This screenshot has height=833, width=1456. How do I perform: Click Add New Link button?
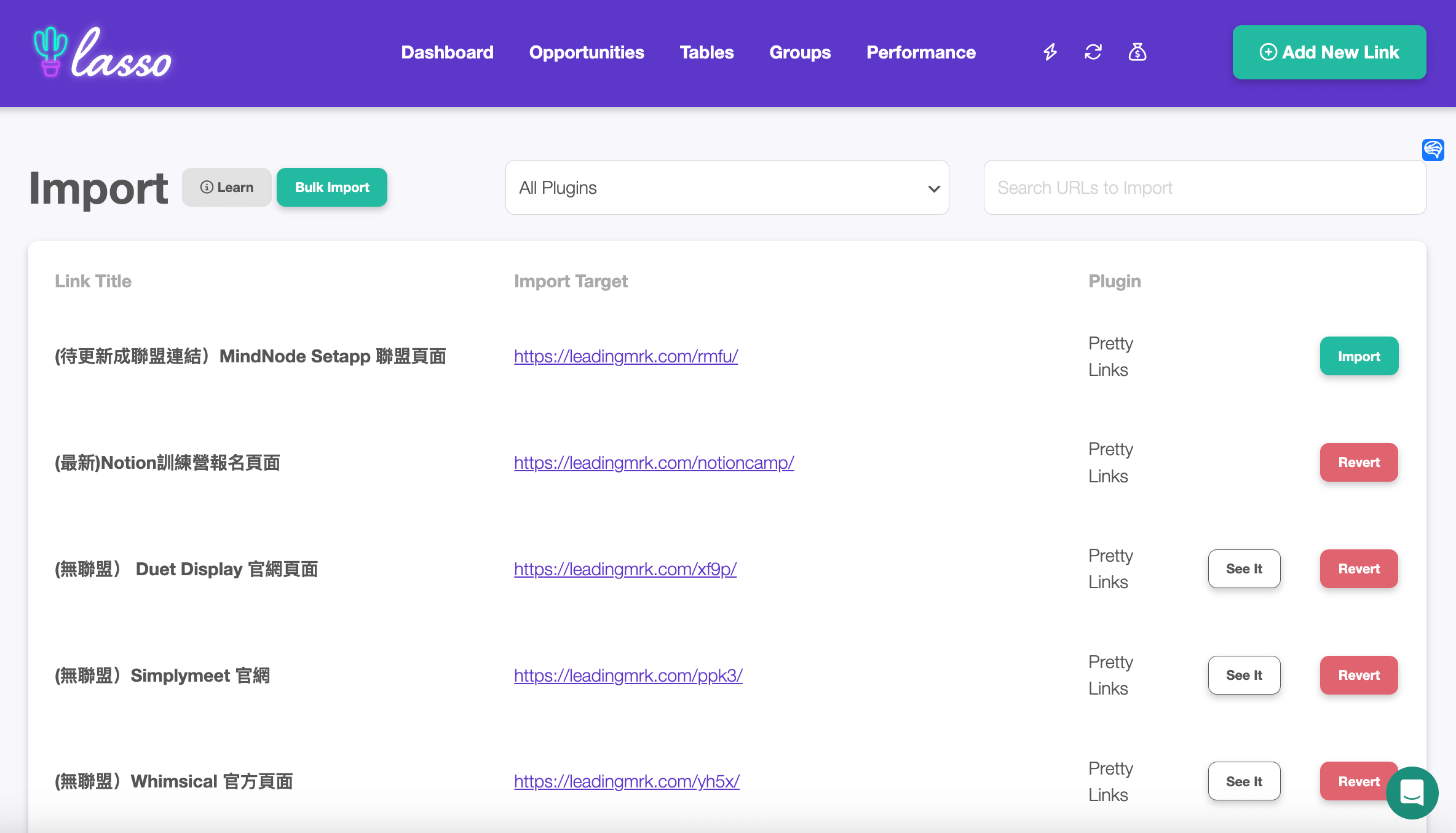click(x=1329, y=52)
